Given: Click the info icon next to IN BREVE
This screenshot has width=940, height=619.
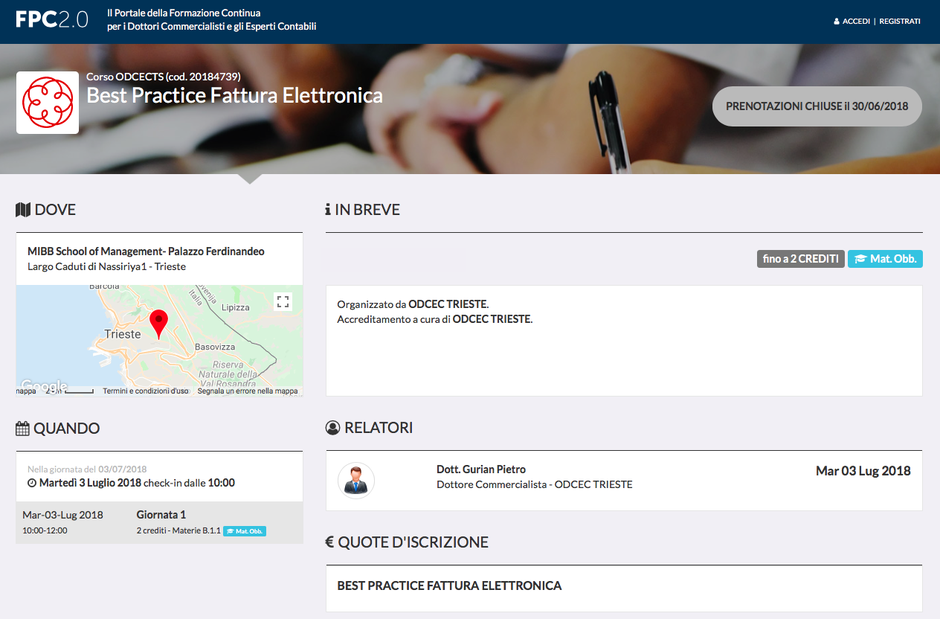Looking at the screenshot, I should pyautogui.click(x=328, y=210).
